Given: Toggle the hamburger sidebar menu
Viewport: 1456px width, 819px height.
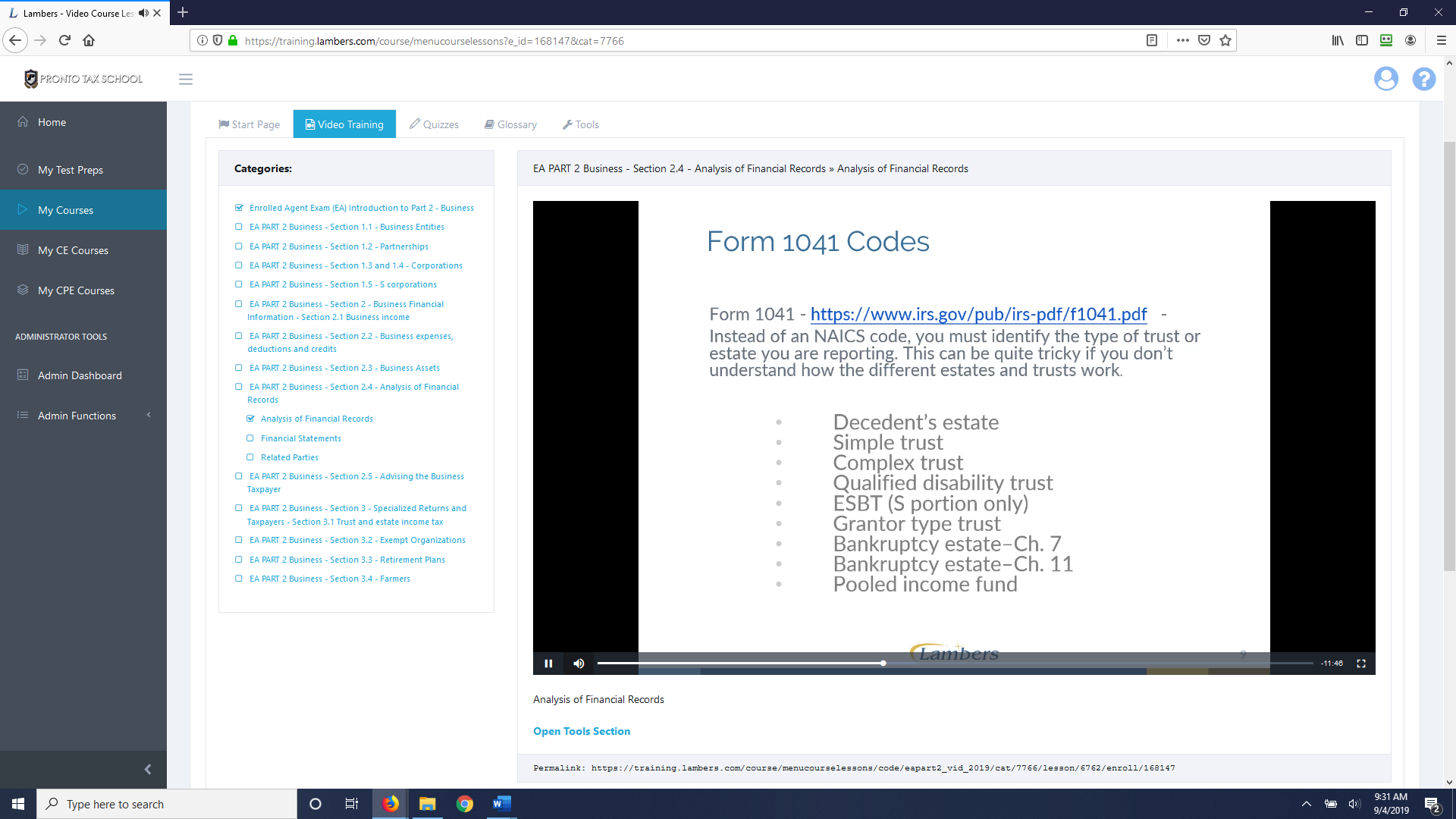Looking at the screenshot, I should (x=186, y=79).
